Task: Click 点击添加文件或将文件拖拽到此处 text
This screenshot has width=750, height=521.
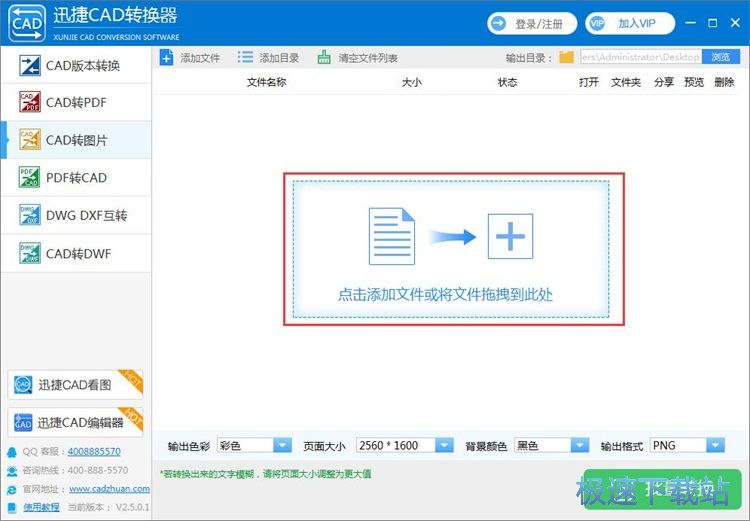Action: point(445,294)
